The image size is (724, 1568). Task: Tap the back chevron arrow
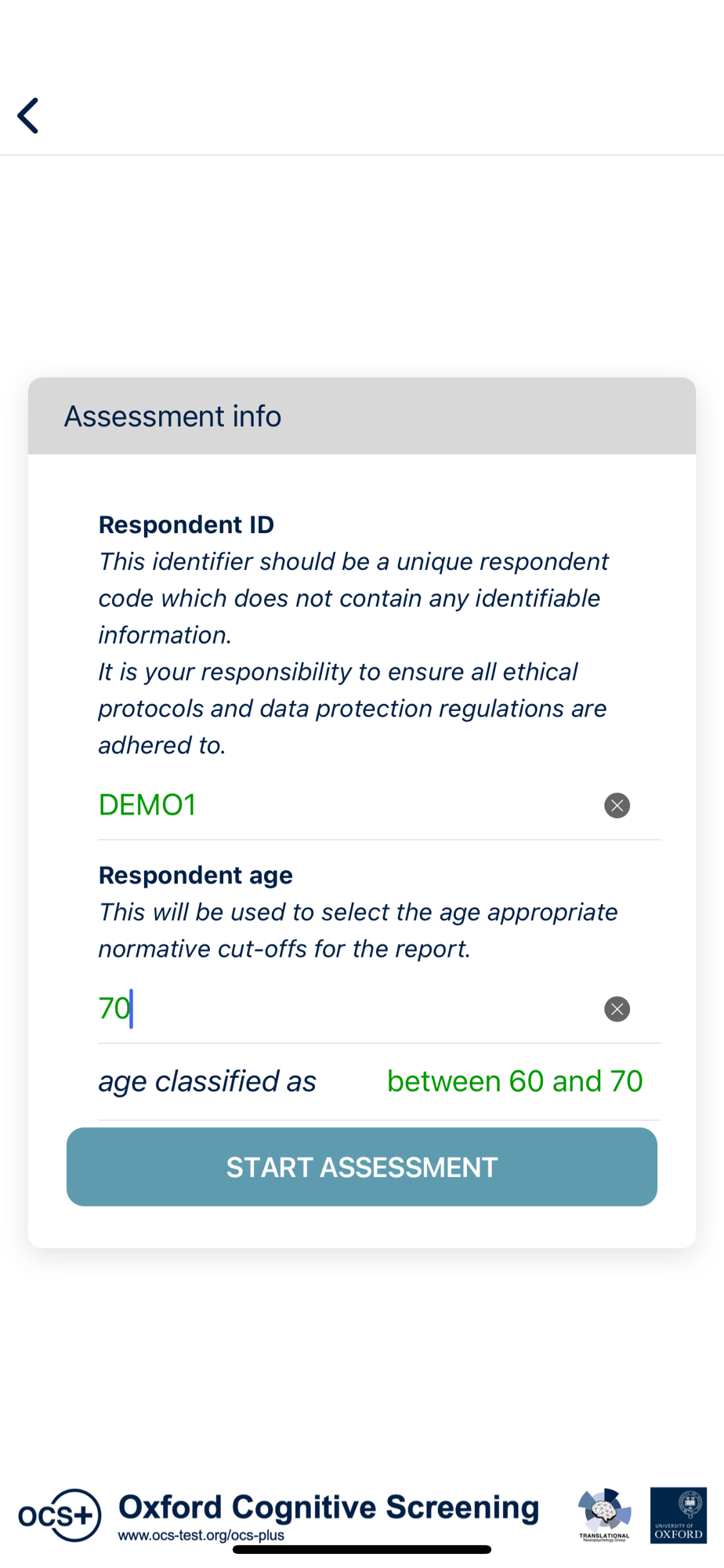tap(29, 116)
